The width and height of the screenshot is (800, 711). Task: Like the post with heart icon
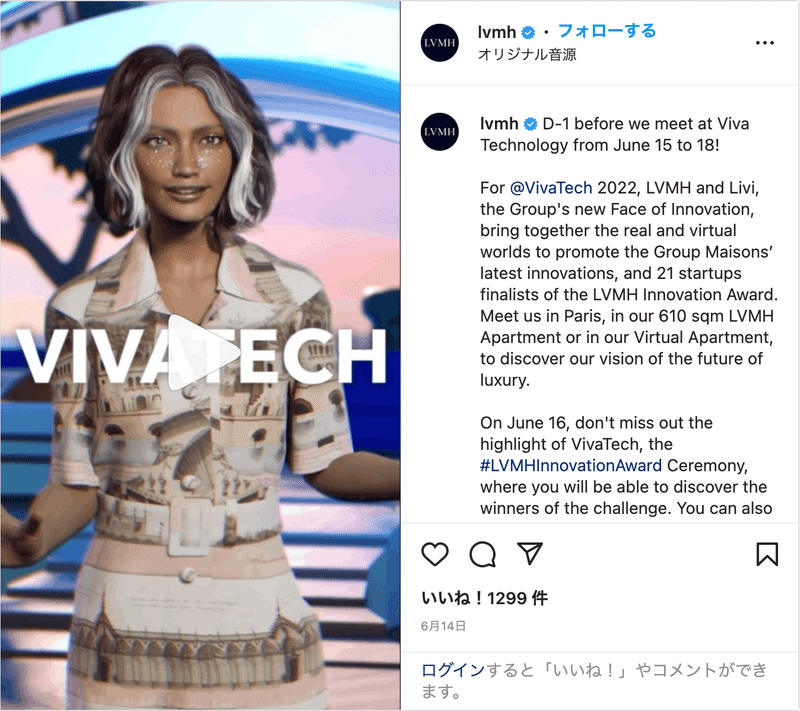coord(435,554)
